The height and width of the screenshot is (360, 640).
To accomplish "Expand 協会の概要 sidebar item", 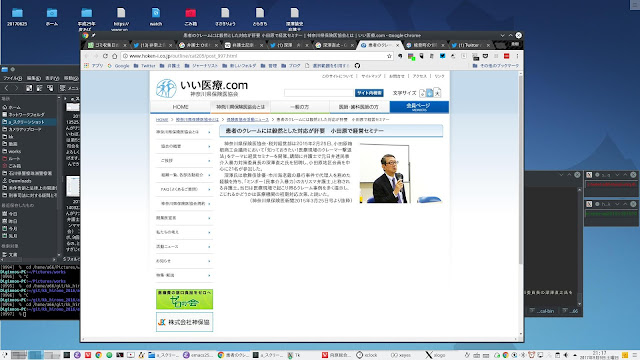I will point(184,146).
